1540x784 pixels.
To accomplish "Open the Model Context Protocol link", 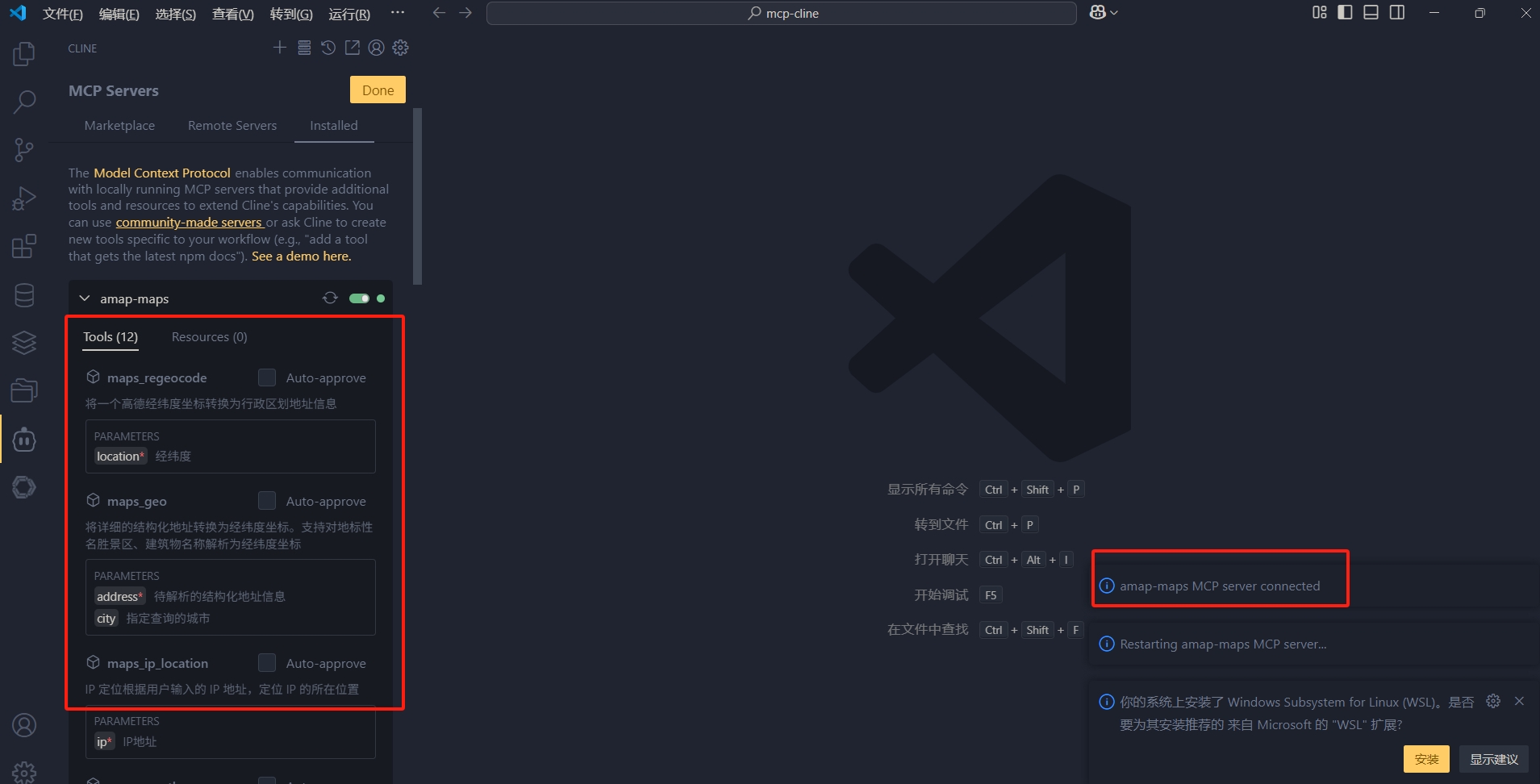I will 162,173.
